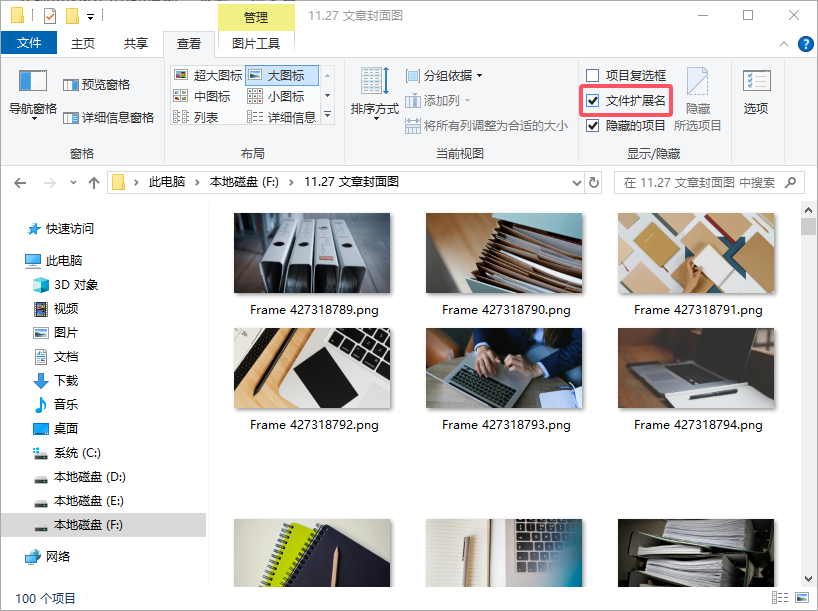The image size is (818, 611).
Task: Click the Help question mark button
Action: coord(805,43)
